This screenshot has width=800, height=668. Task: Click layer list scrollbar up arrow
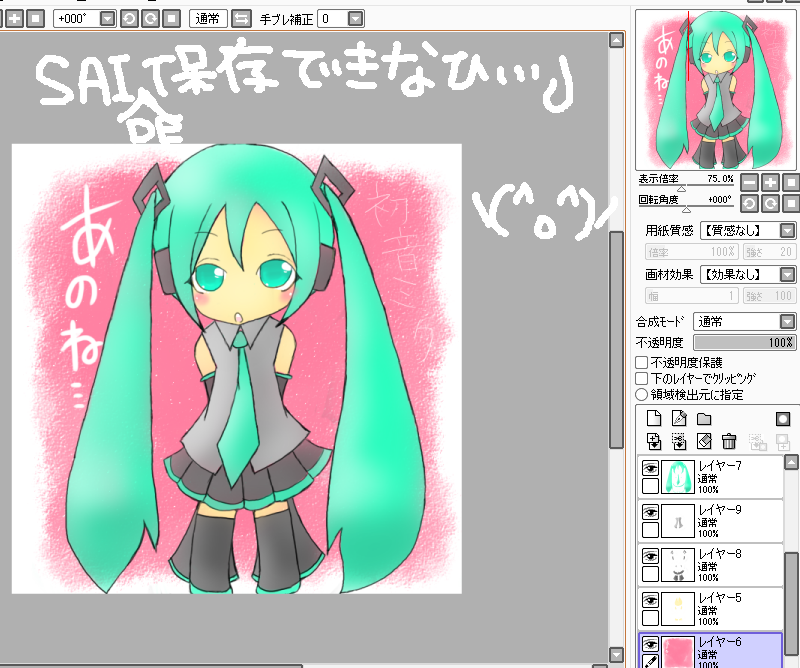[791, 462]
